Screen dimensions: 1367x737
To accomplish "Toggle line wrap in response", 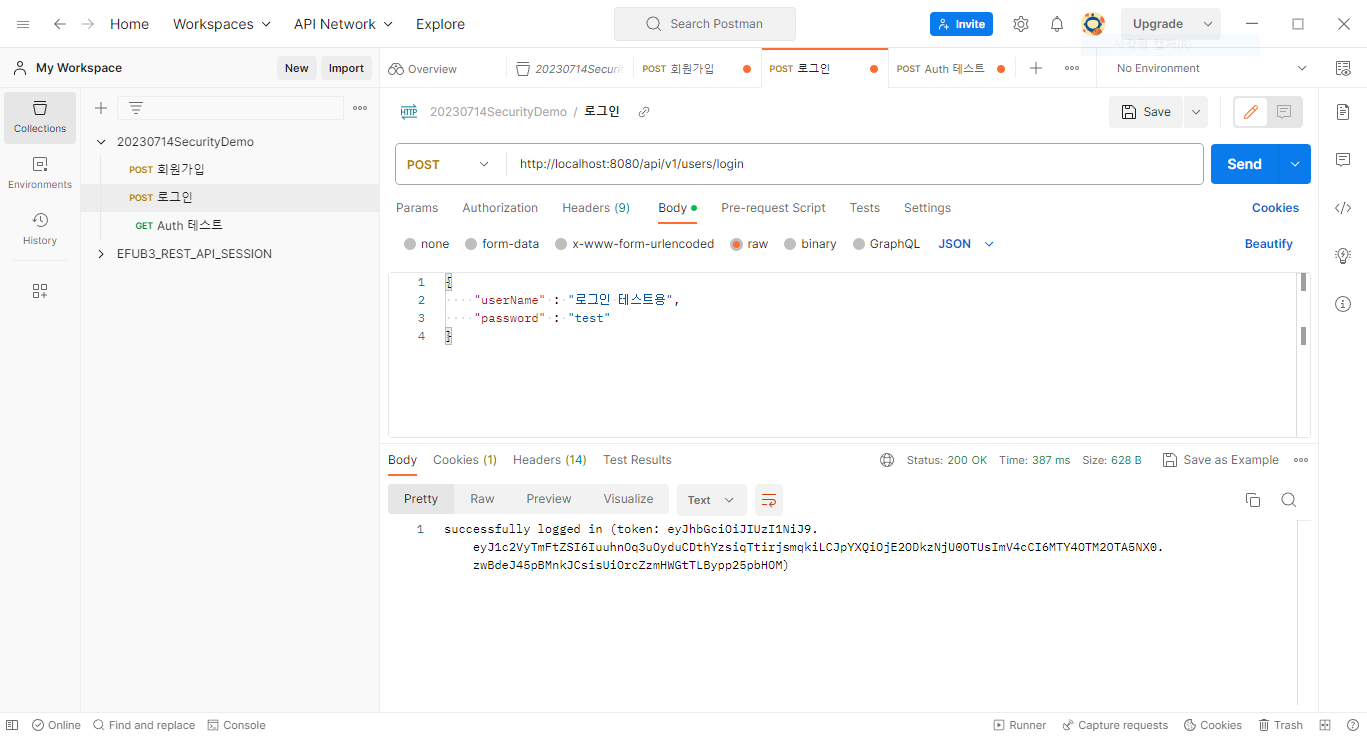I will coord(769,500).
